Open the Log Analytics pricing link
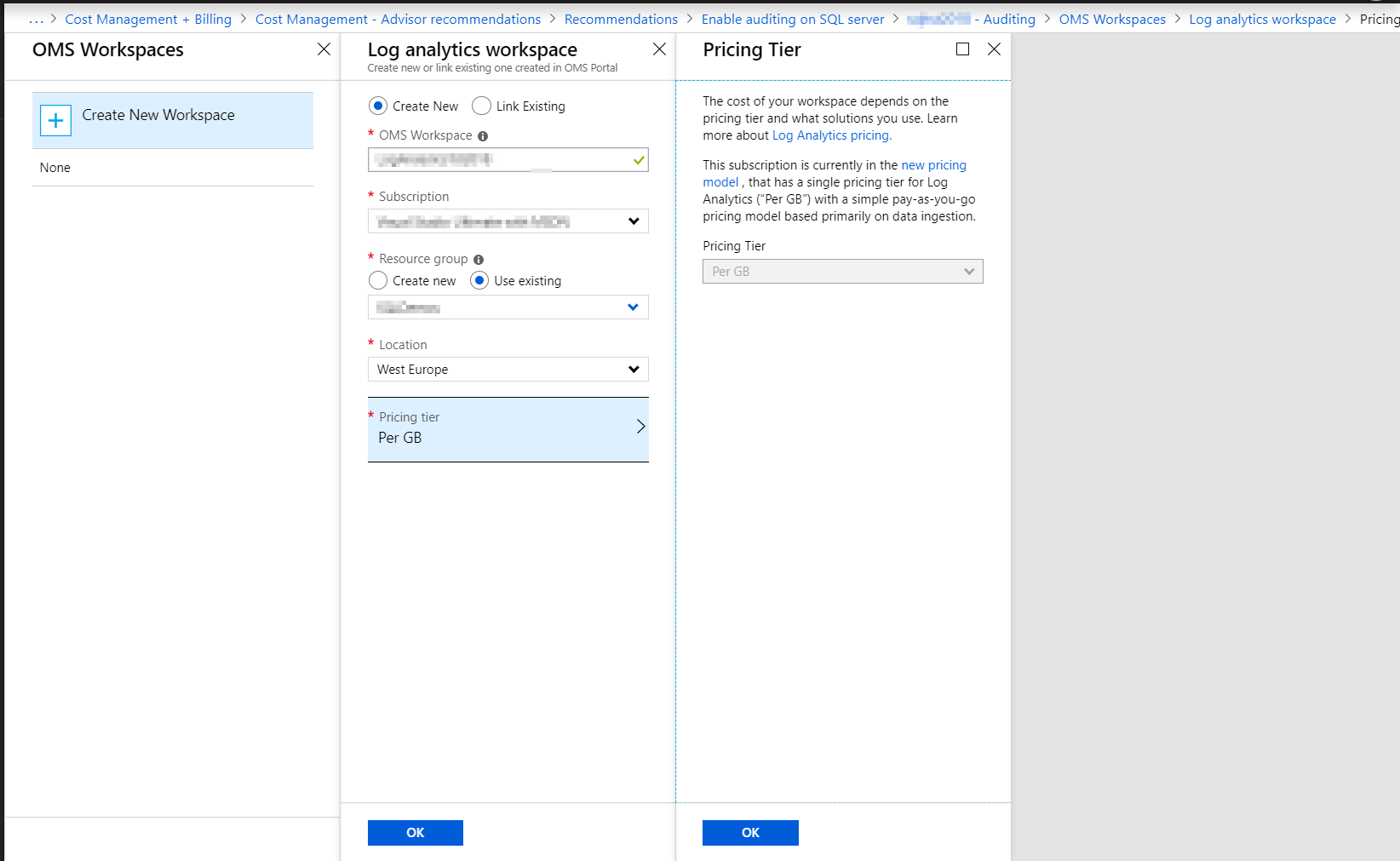The height and width of the screenshot is (861, 1400). [830, 135]
